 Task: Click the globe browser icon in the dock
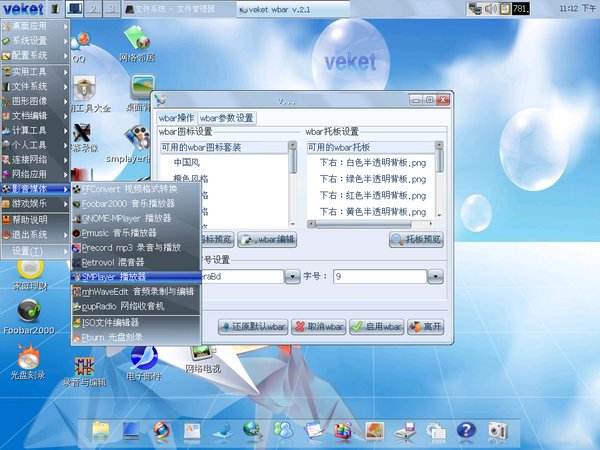pos(253,430)
